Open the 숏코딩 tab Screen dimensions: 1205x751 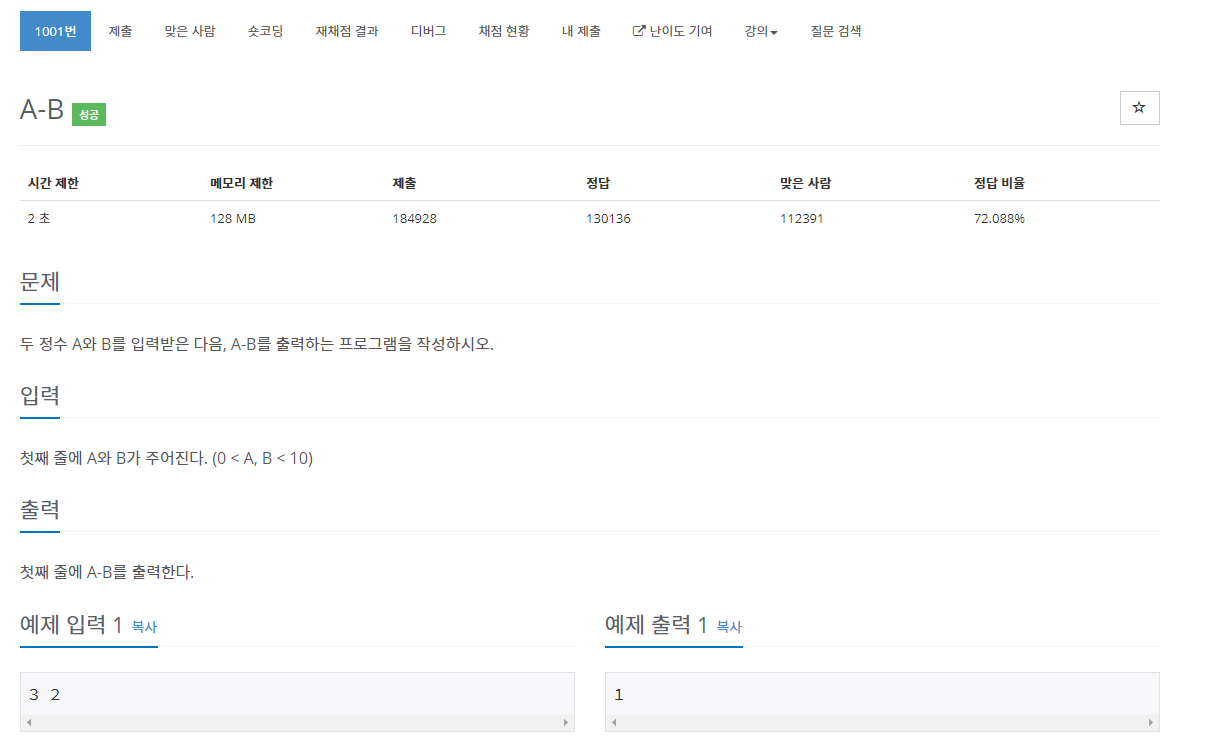point(265,31)
